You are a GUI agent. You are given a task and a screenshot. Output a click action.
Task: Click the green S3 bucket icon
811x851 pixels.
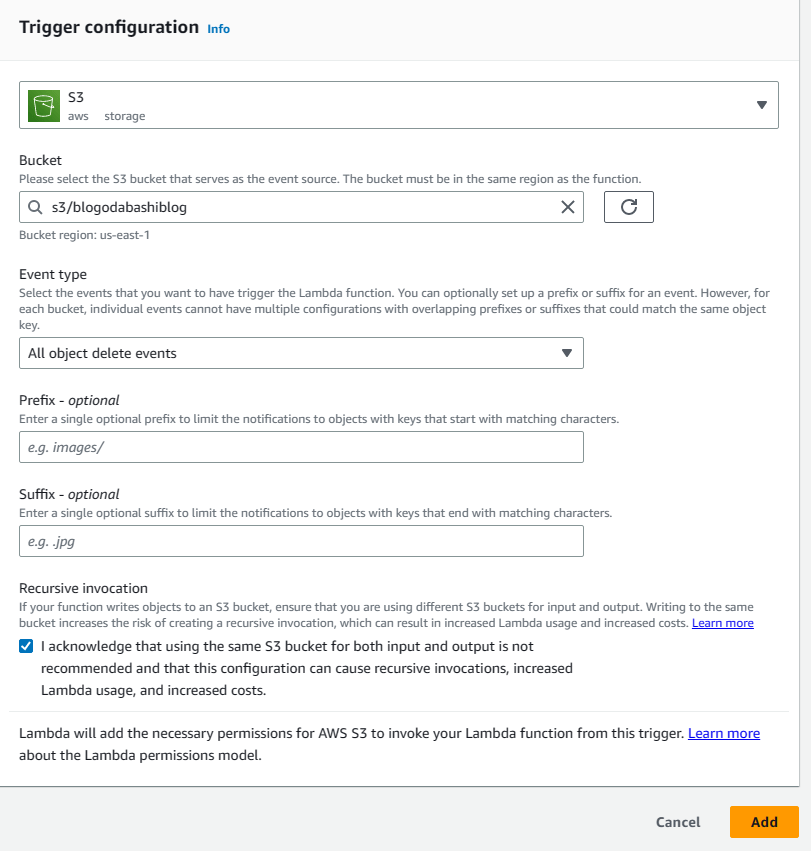coord(43,105)
